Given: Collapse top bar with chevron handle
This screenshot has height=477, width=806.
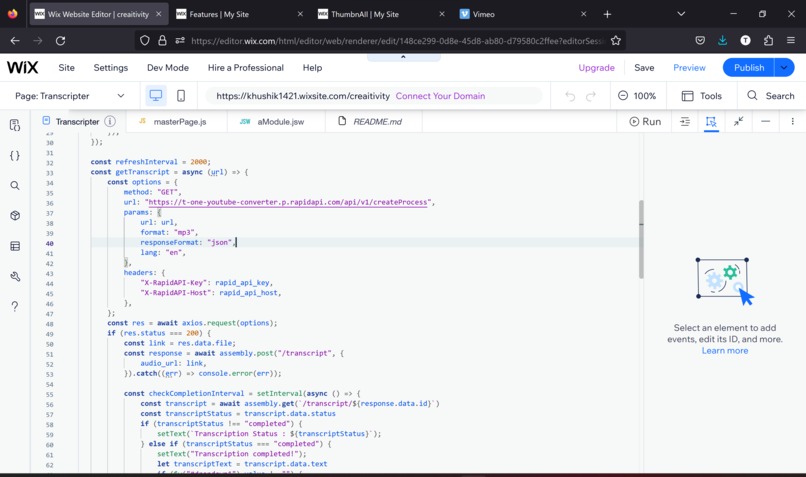Looking at the screenshot, I should [404, 57].
